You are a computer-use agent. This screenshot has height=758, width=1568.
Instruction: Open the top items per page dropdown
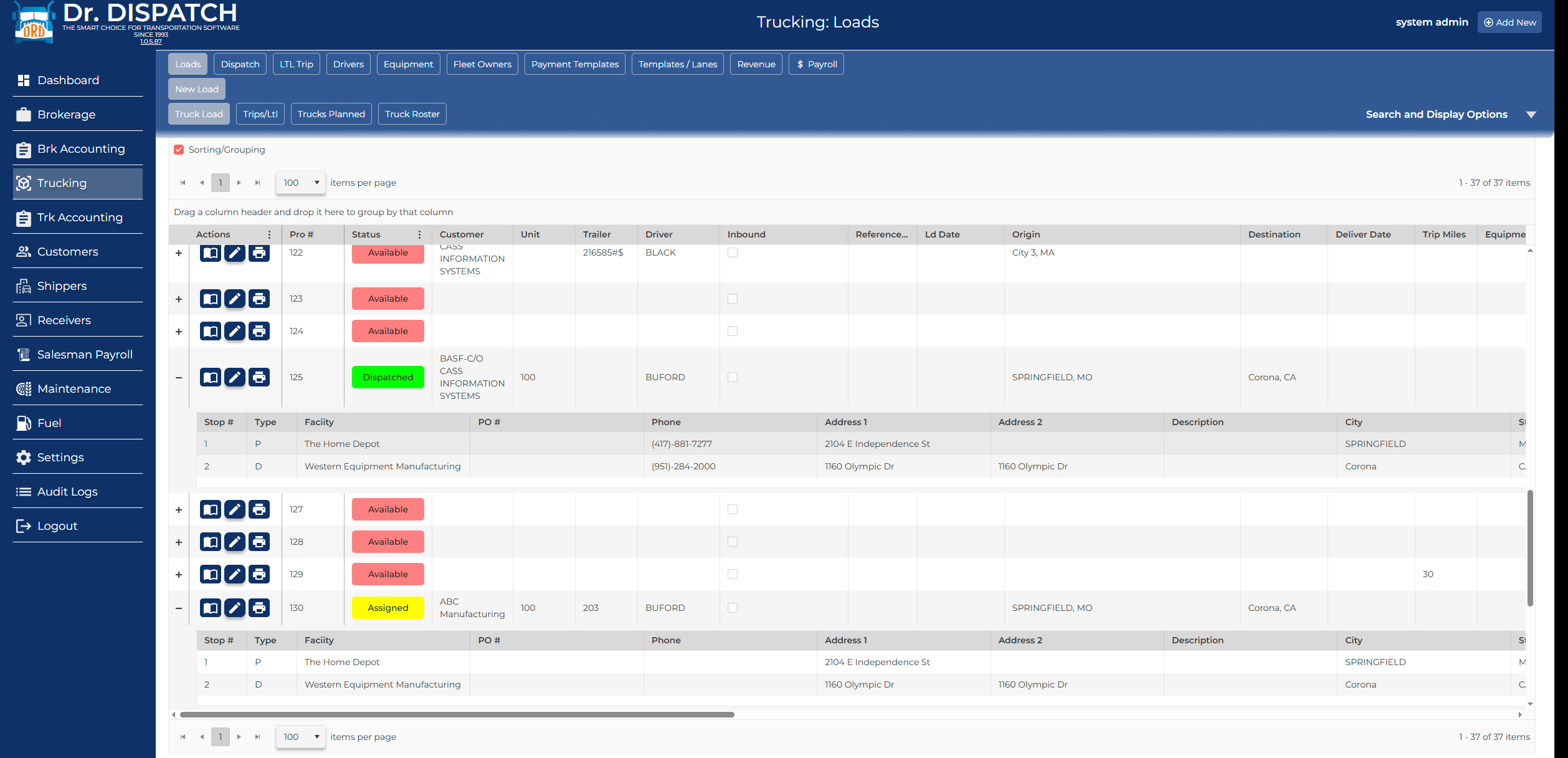click(301, 183)
